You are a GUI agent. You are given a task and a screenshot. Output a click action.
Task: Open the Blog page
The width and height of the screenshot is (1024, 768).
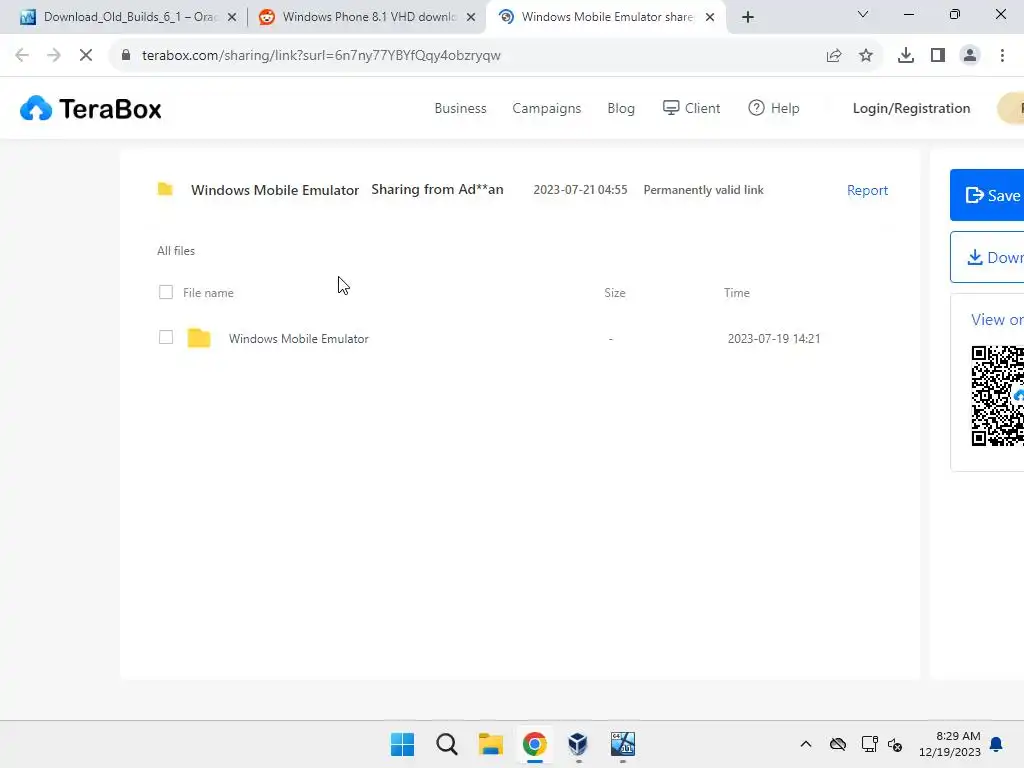coord(621,108)
